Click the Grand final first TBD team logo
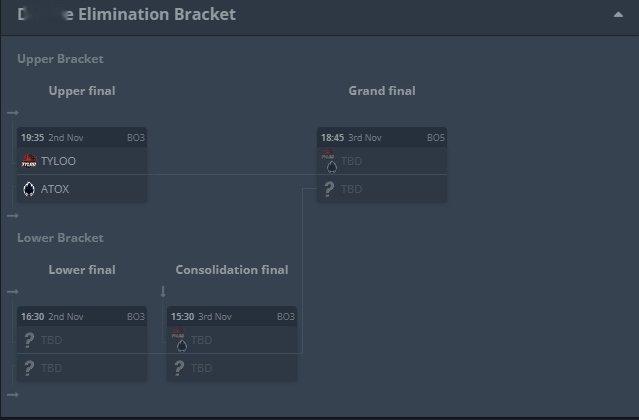Viewport: 639px width, 420px height. [x=329, y=161]
